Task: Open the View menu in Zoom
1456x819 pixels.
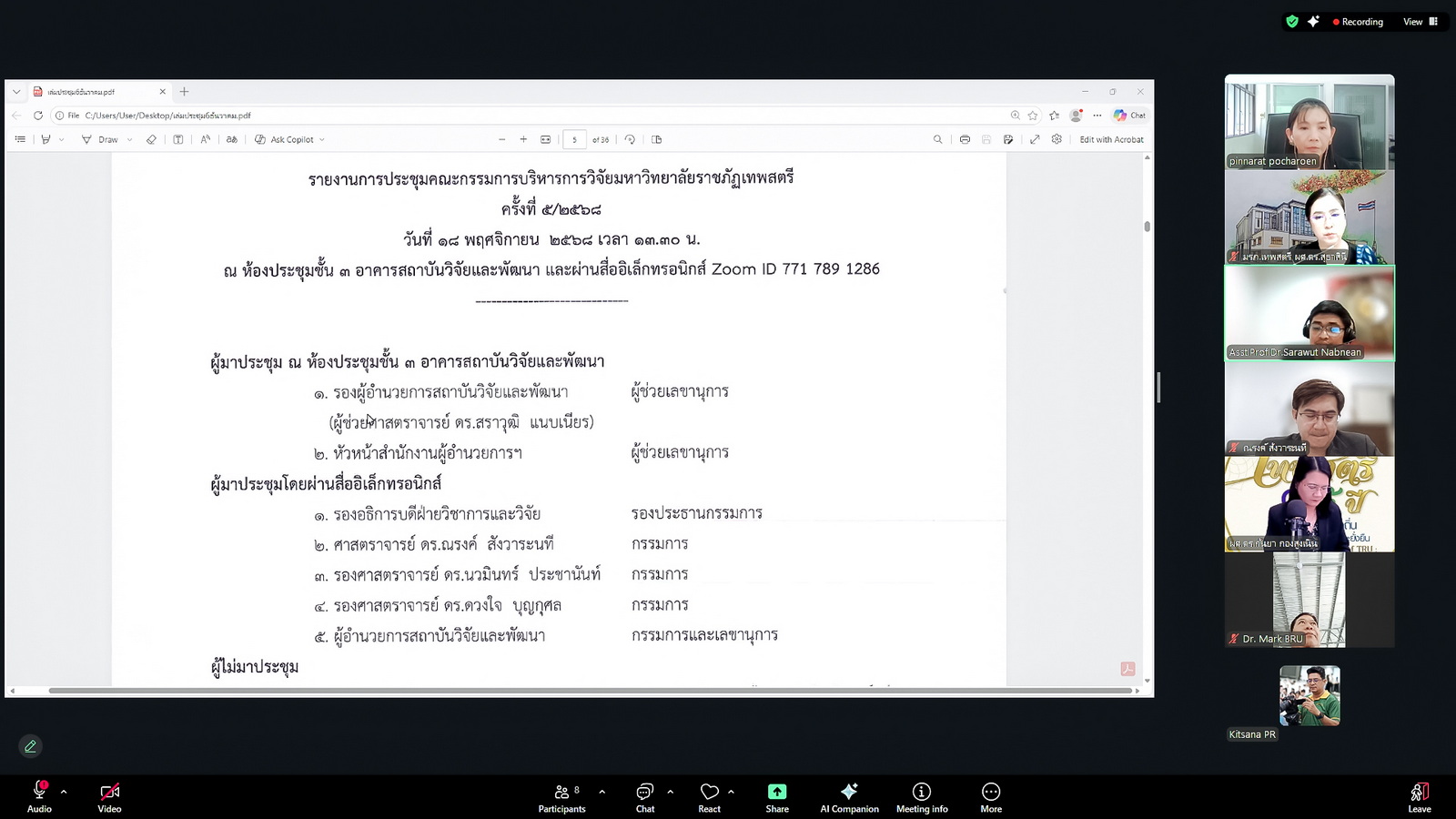Action: (x=1420, y=22)
